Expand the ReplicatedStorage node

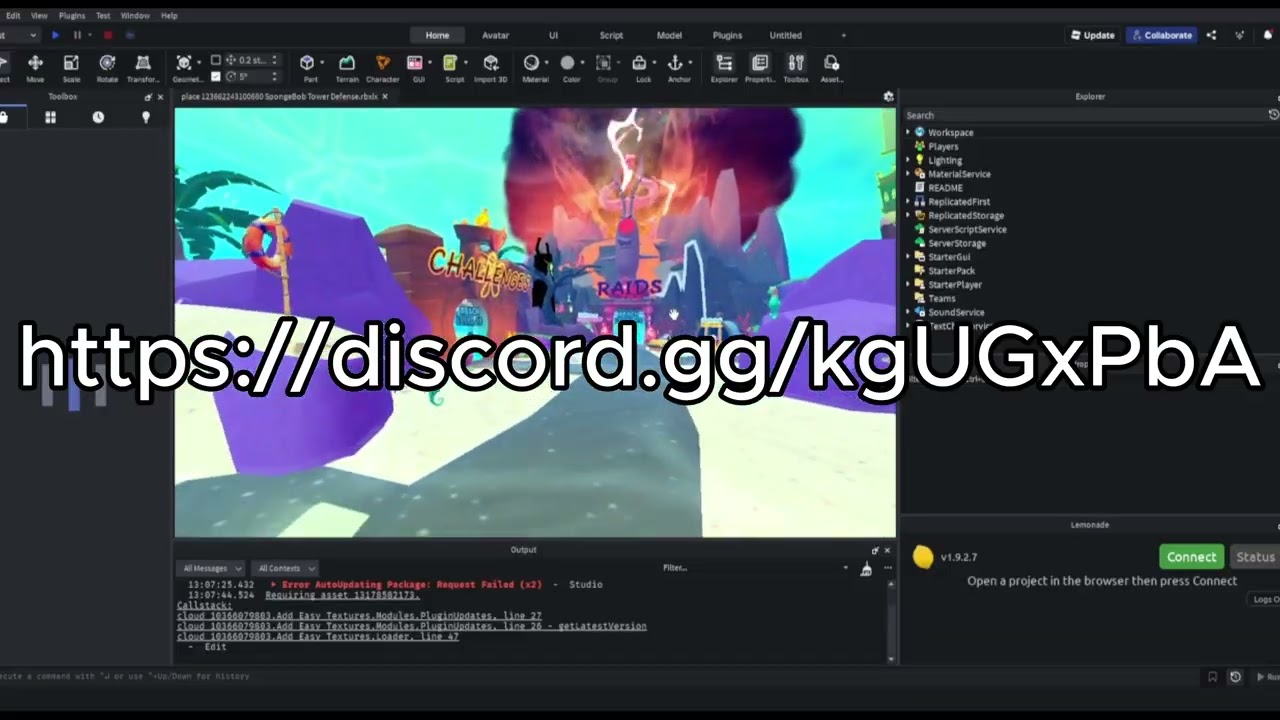pyautogui.click(x=908, y=215)
